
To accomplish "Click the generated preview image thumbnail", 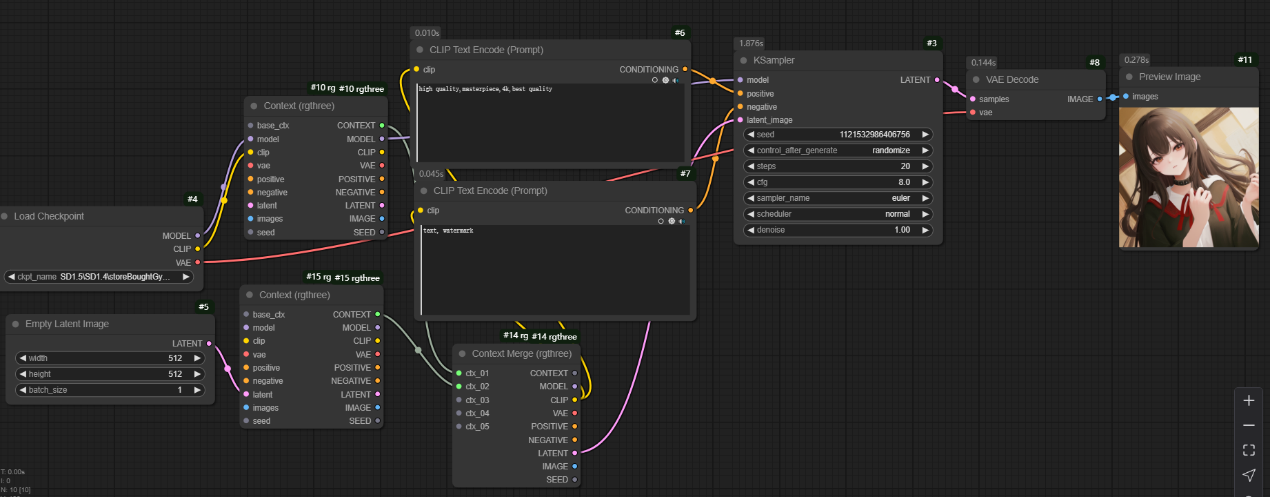I will pyautogui.click(x=1188, y=177).
